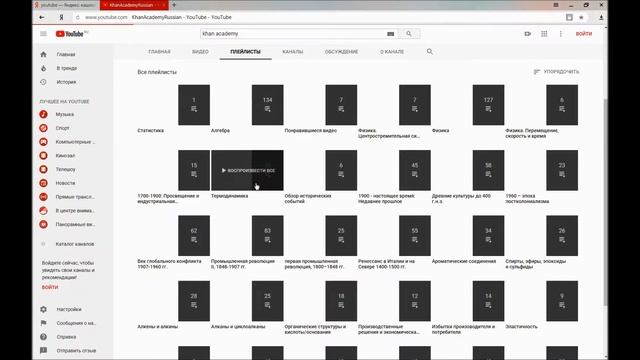This screenshot has width=640, height=360.
Task: Open Алканы и циклоалканы playlist title
Action: click(x=238, y=327)
